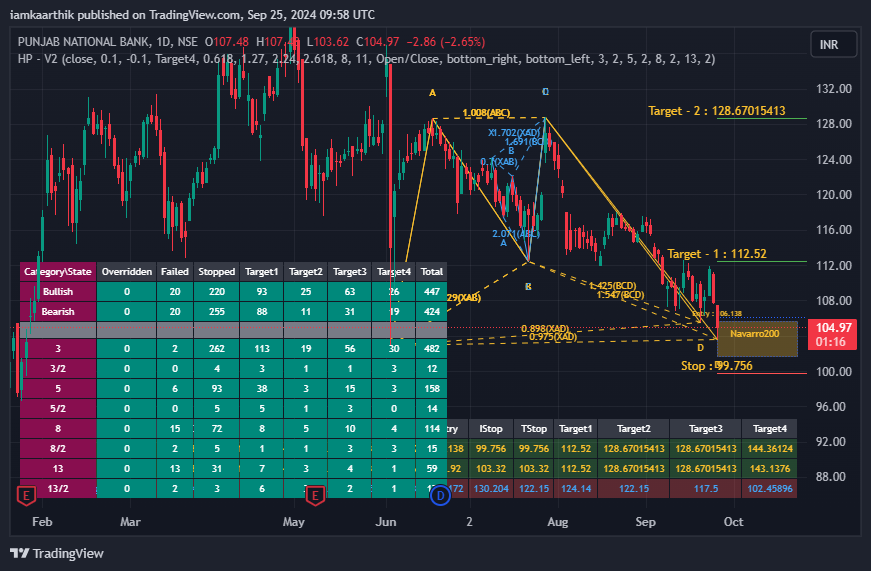Click the total value 158 in row 5
871x571 pixels.
pos(432,388)
